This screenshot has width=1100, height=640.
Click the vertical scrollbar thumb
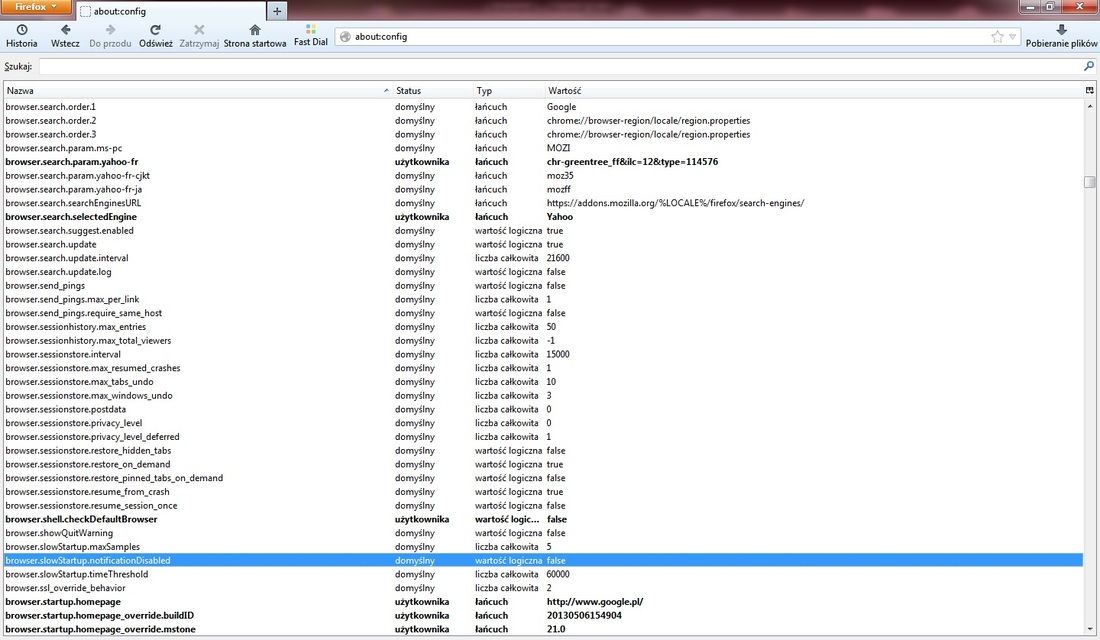click(1089, 182)
